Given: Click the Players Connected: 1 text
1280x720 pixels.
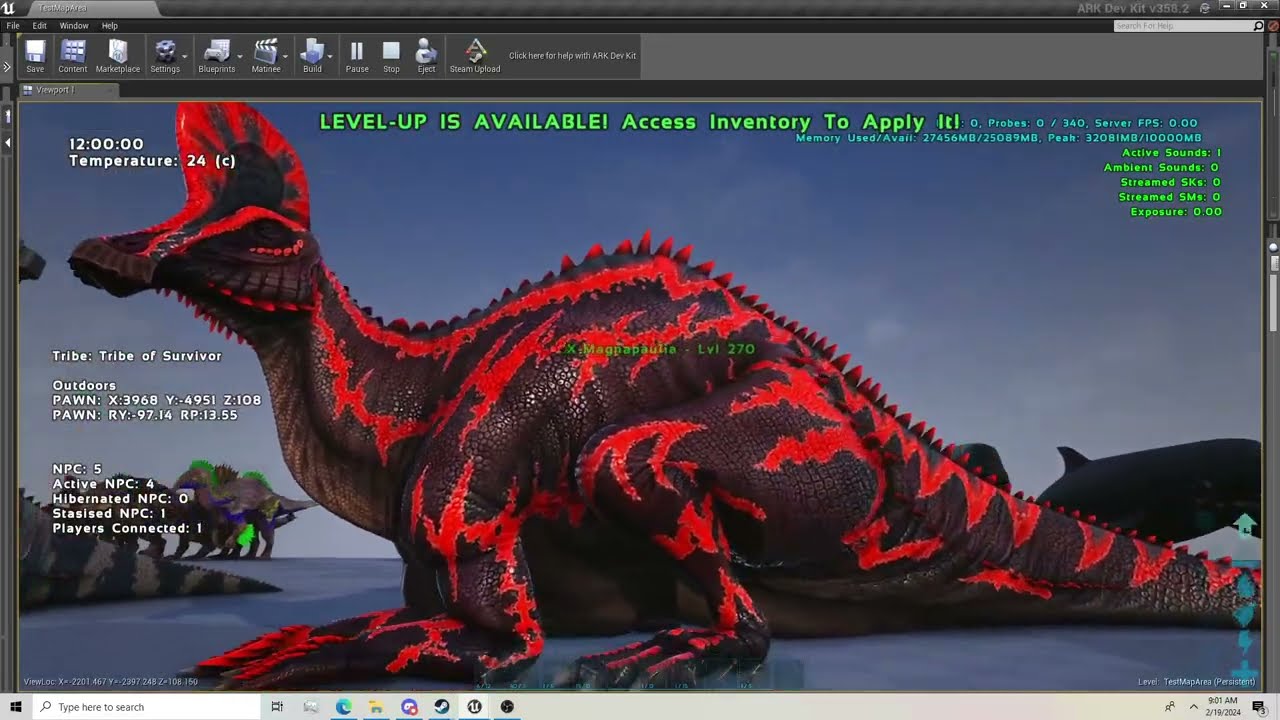Looking at the screenshot, I should pyautogui.click(x=127, y=528).
